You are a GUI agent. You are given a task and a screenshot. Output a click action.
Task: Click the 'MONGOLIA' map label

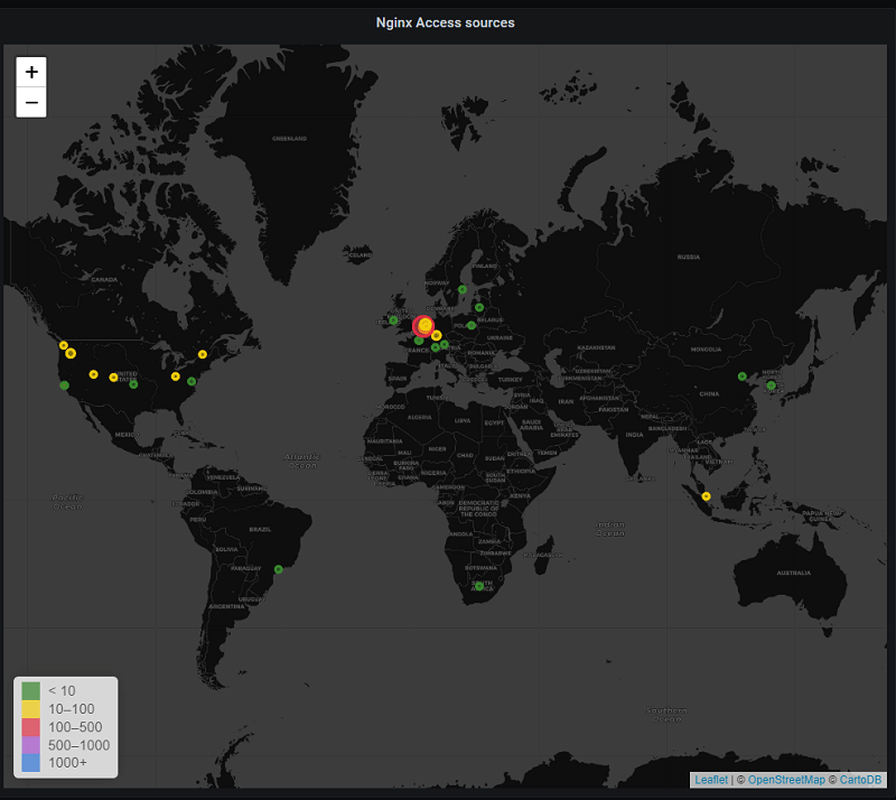pos(706,349)
